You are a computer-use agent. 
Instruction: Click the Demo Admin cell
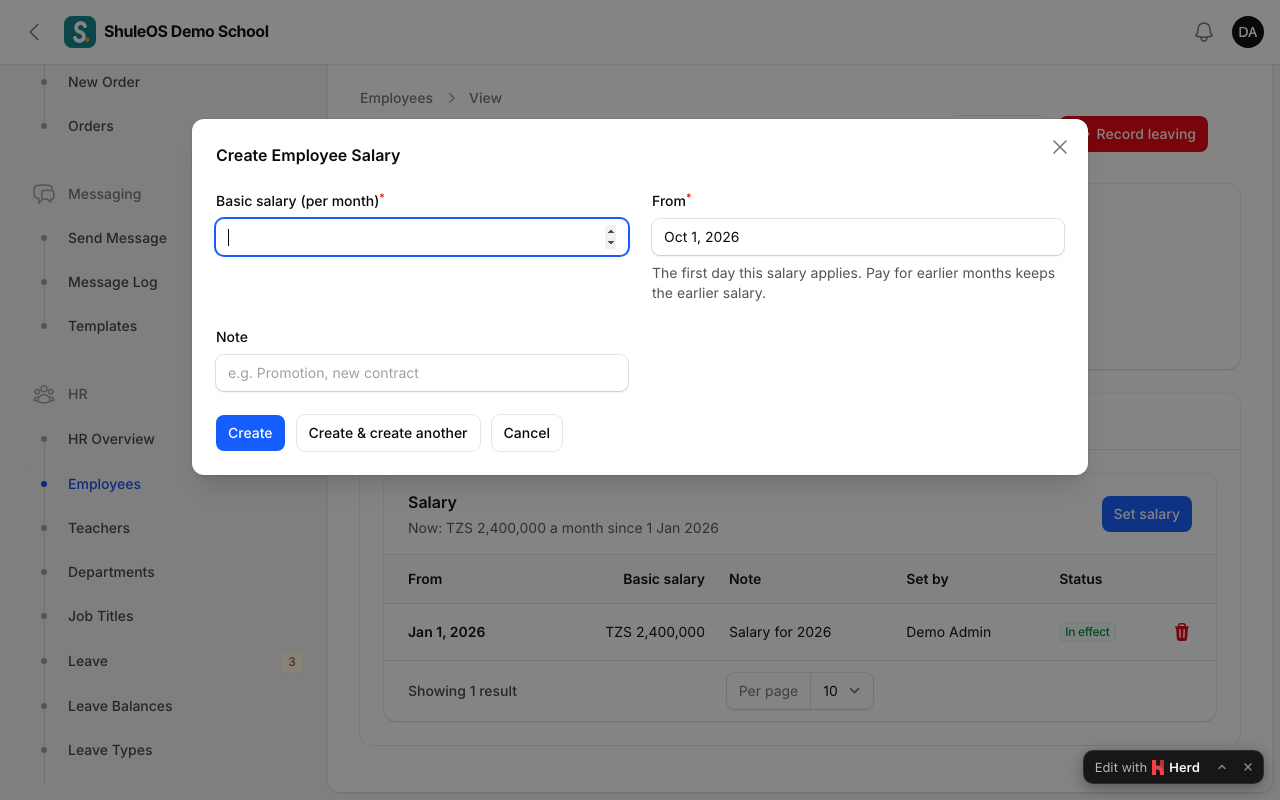click(948, 632)
